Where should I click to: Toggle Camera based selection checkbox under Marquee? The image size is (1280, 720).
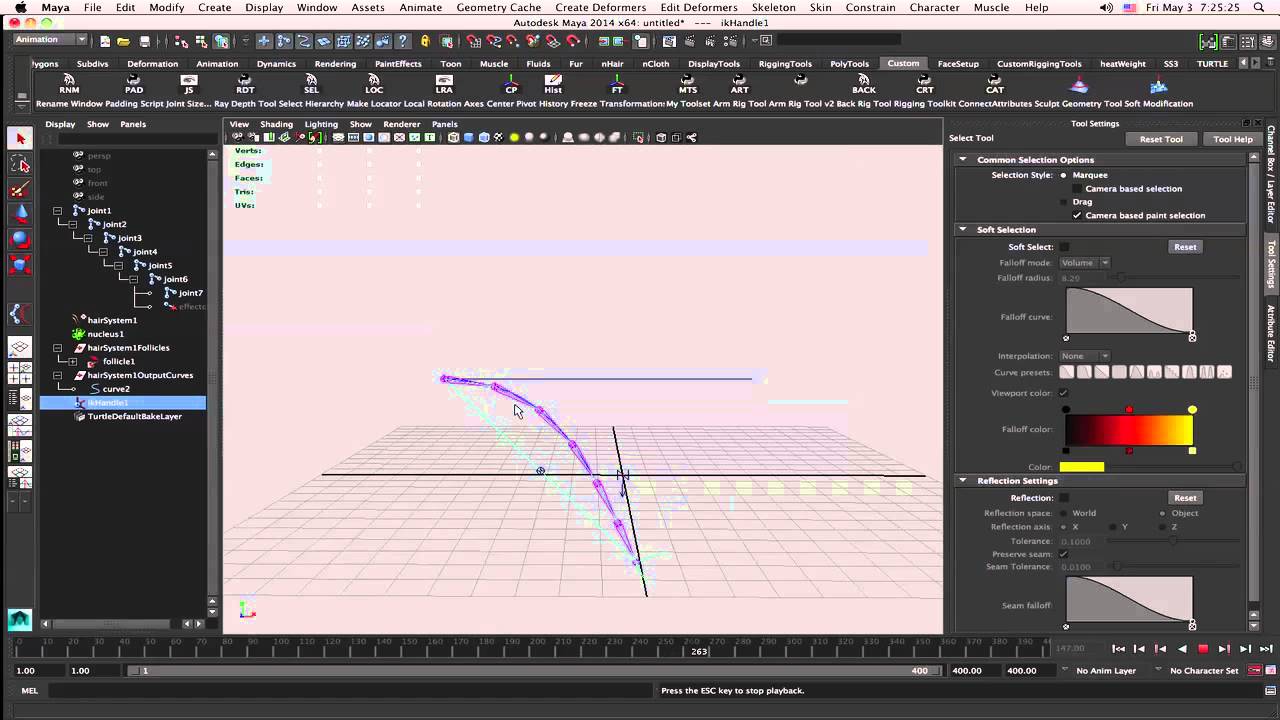(1077, 188)
